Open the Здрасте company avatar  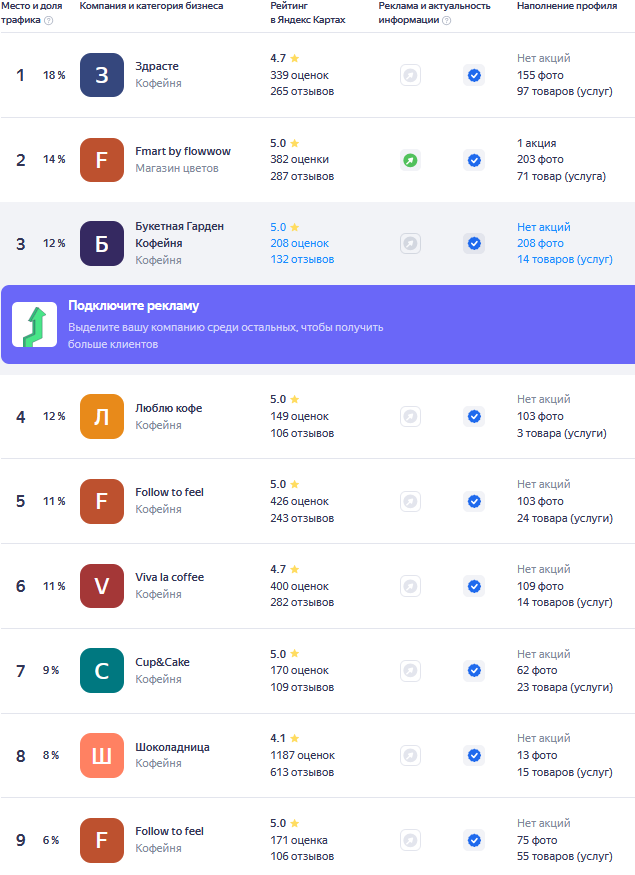(102, 75)
